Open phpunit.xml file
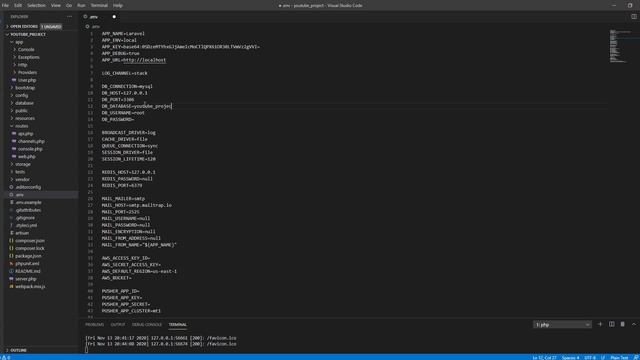Screen dimensions: 640x360 (27, 264)
